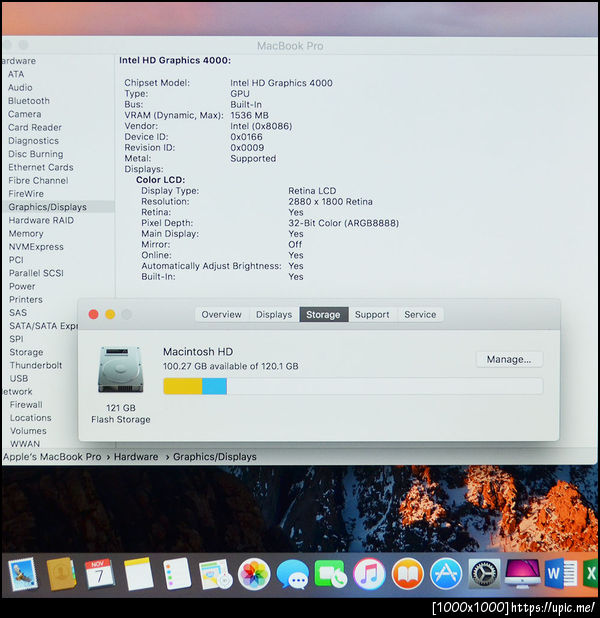
Task: Open the Service tab
Action: click(x=420, y=315)
